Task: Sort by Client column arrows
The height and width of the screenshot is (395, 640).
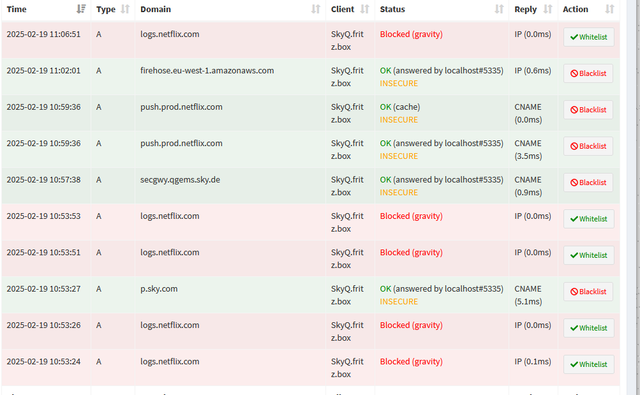Action: [x=364, y=9]
